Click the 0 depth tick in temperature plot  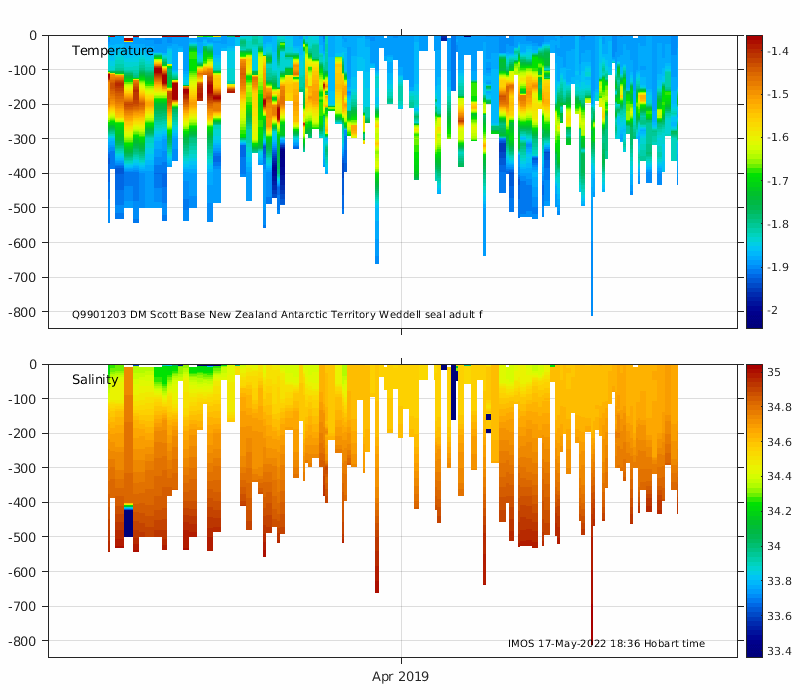click(33, 36)
